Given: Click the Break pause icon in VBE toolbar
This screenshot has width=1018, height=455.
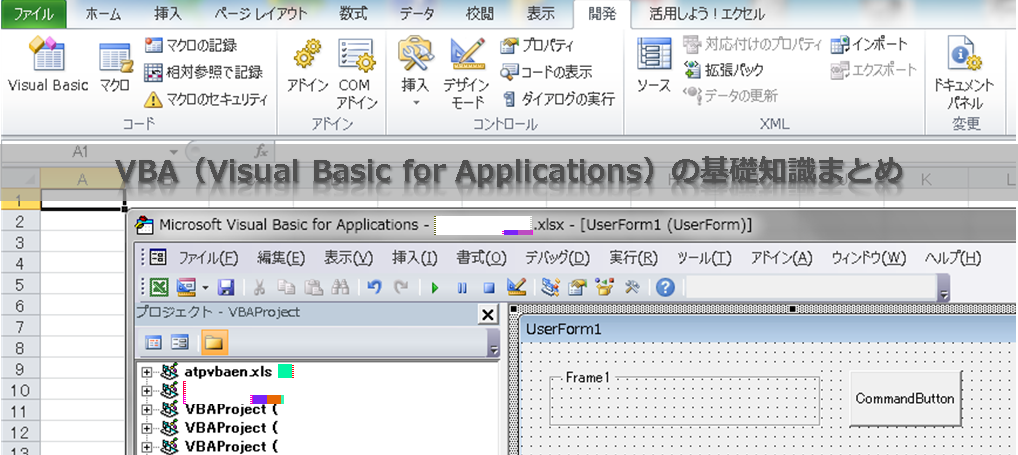Looking at the screenshot, I should (462, 288).
